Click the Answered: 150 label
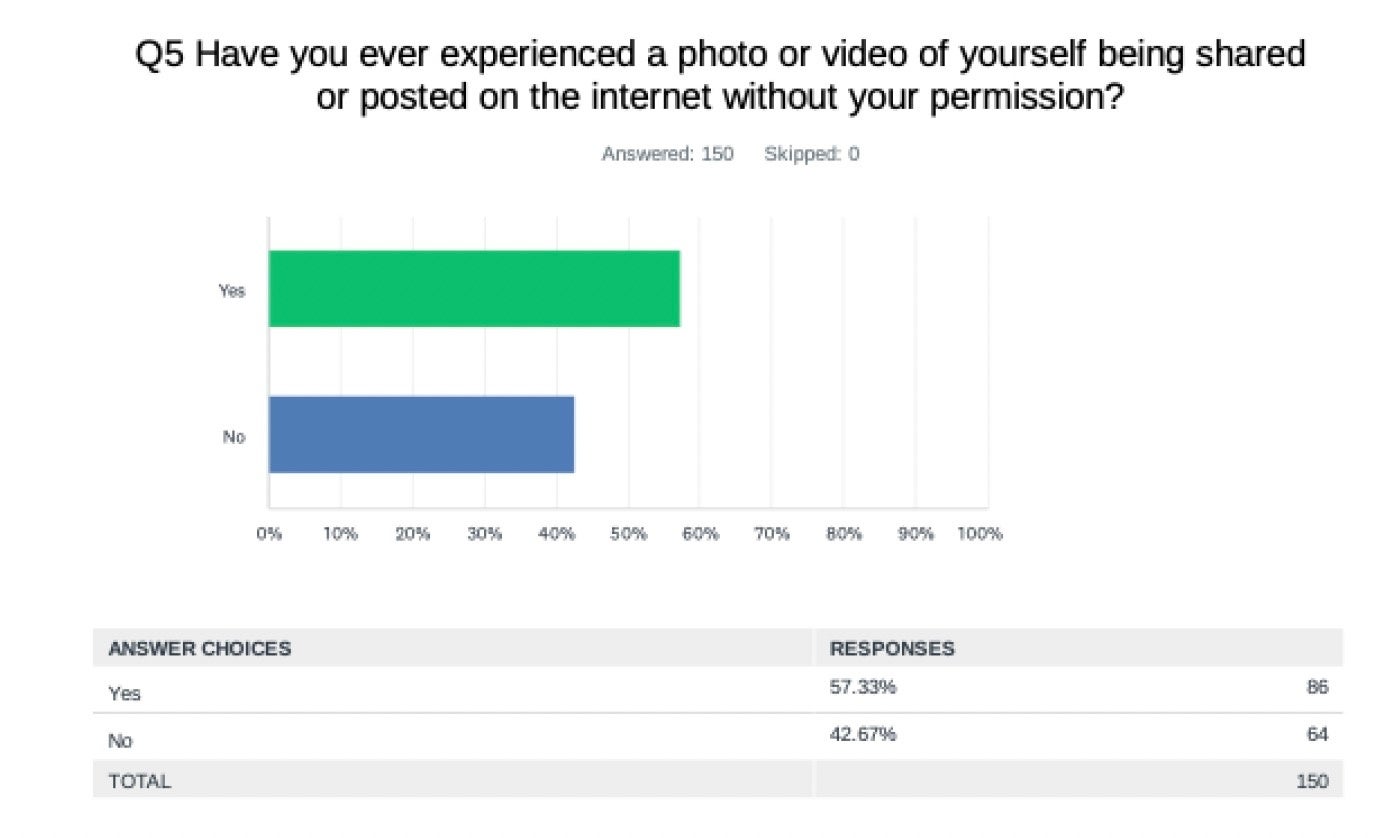This screenshot has height=838, width=1376. point(667,154)
